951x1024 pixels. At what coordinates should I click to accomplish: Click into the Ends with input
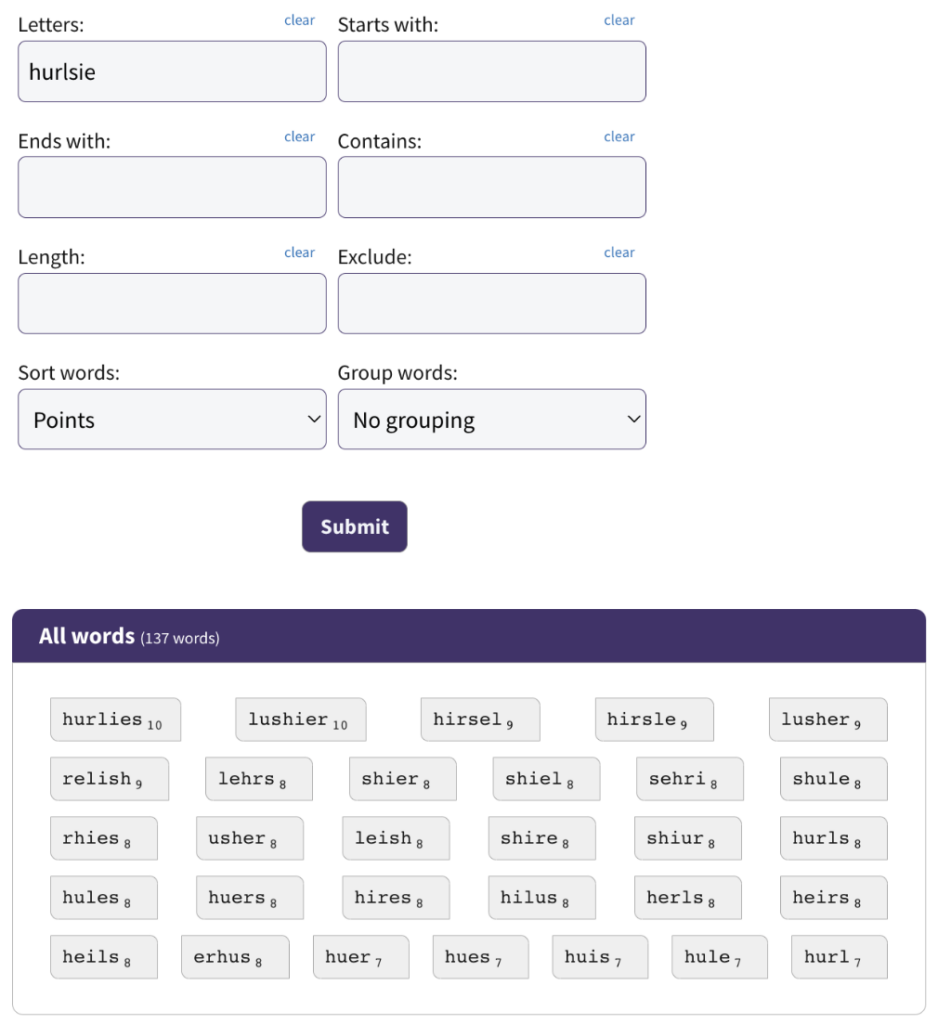172,187
